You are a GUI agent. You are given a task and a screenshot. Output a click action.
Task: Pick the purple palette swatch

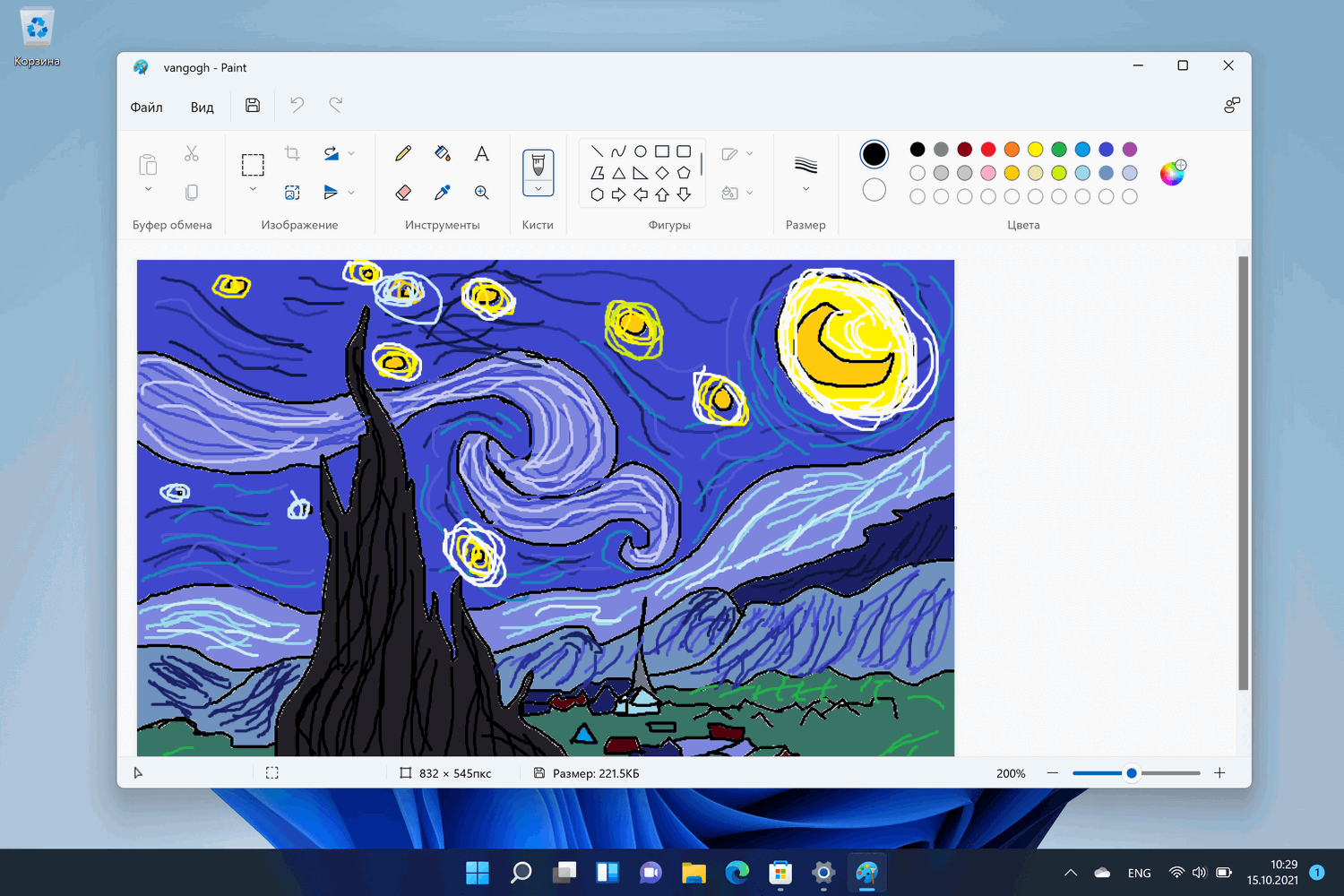[1130, 149]
